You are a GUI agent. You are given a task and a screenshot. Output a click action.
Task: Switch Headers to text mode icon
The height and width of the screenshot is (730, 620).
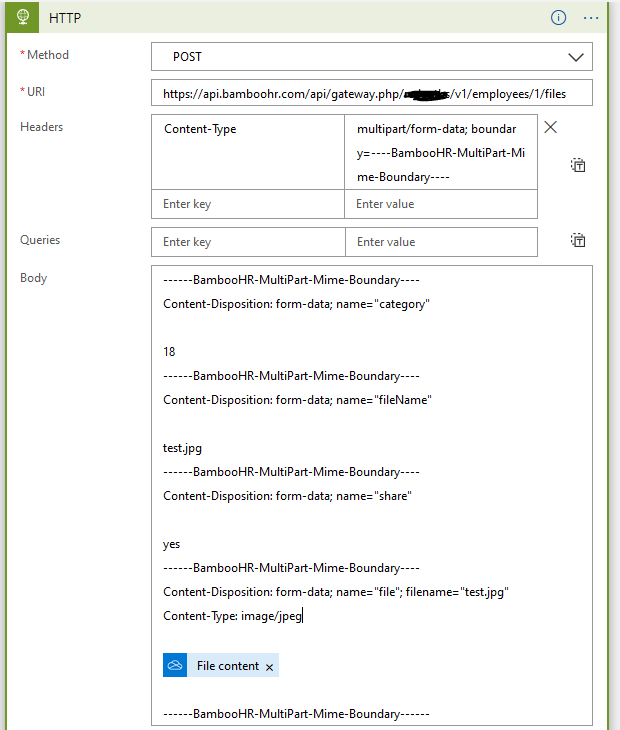578,165
